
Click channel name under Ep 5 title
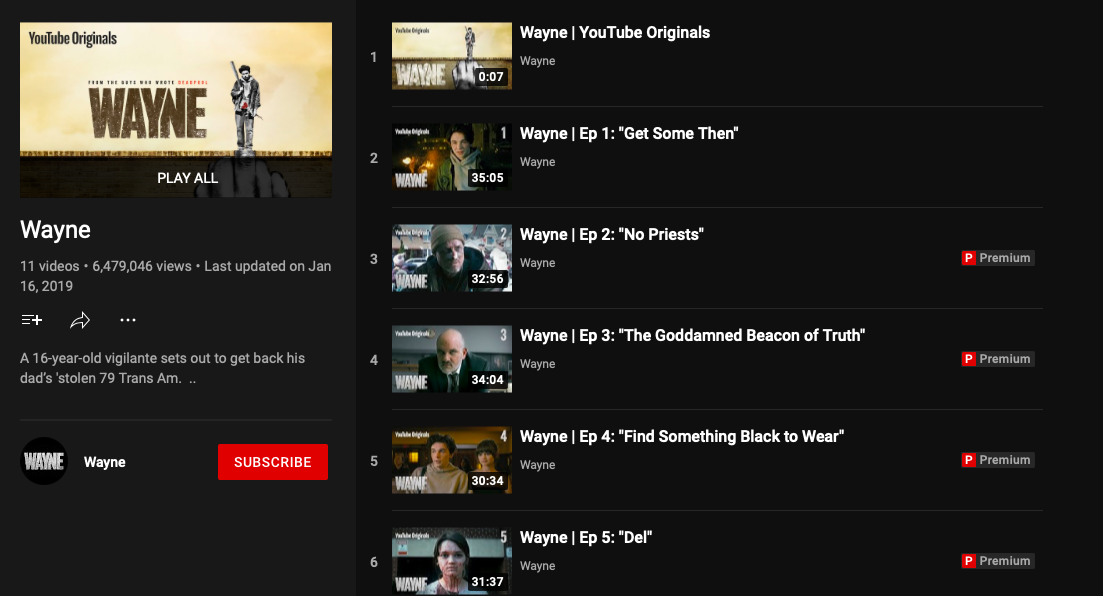click(x=537, y=566)
